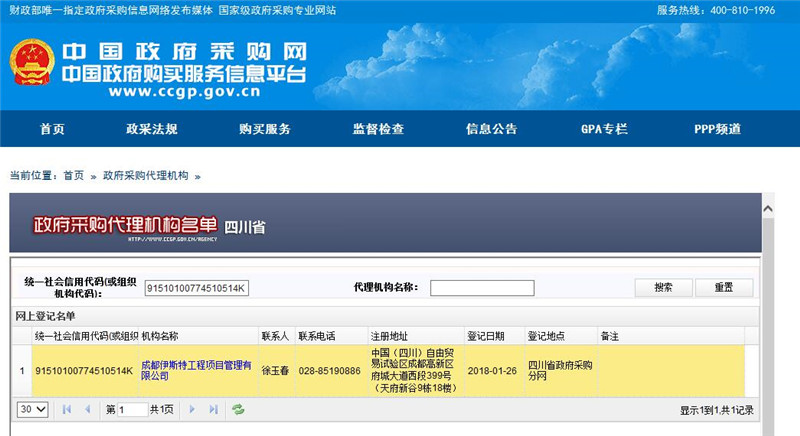
Task: Jump to last page of results
Action: pos(212,409)
